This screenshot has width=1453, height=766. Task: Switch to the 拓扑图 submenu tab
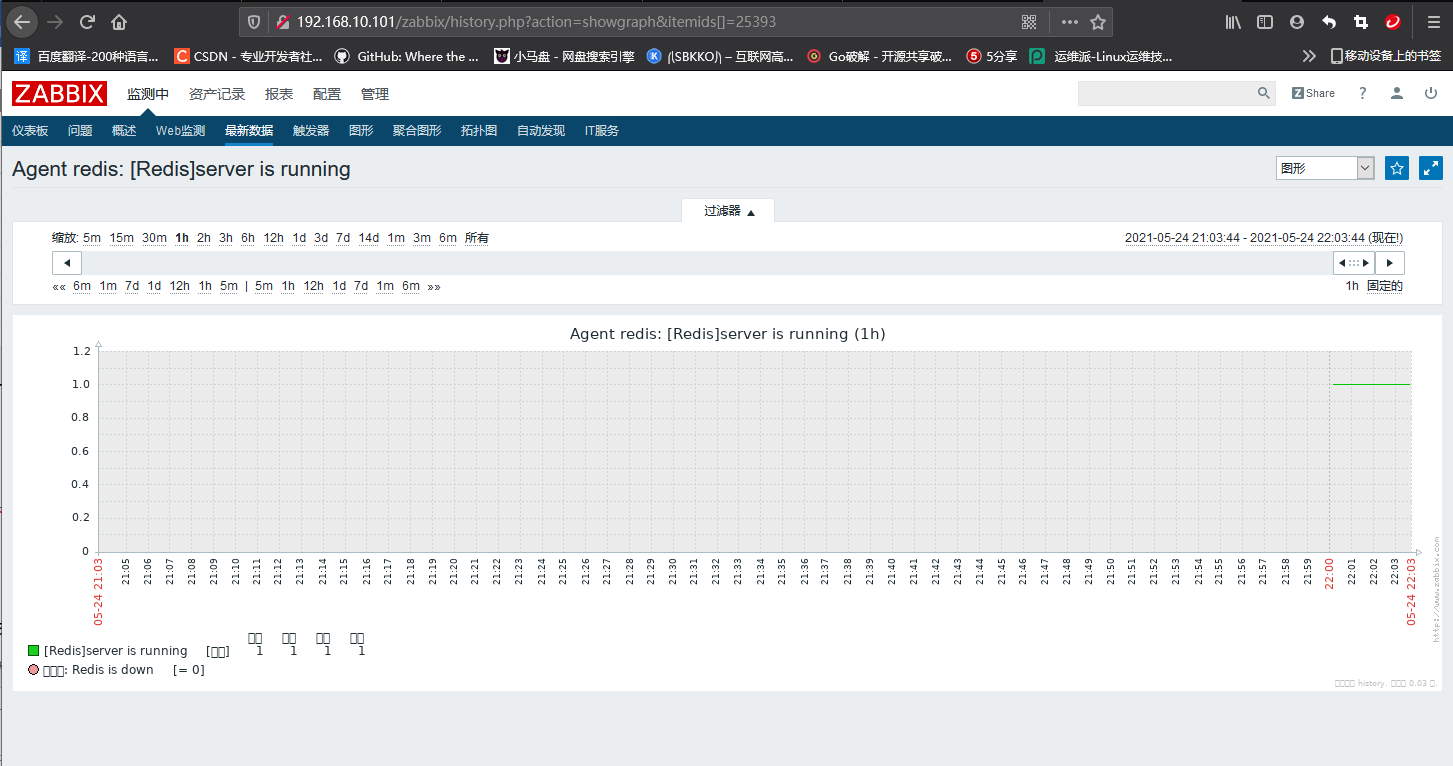[x=479, y=131]
